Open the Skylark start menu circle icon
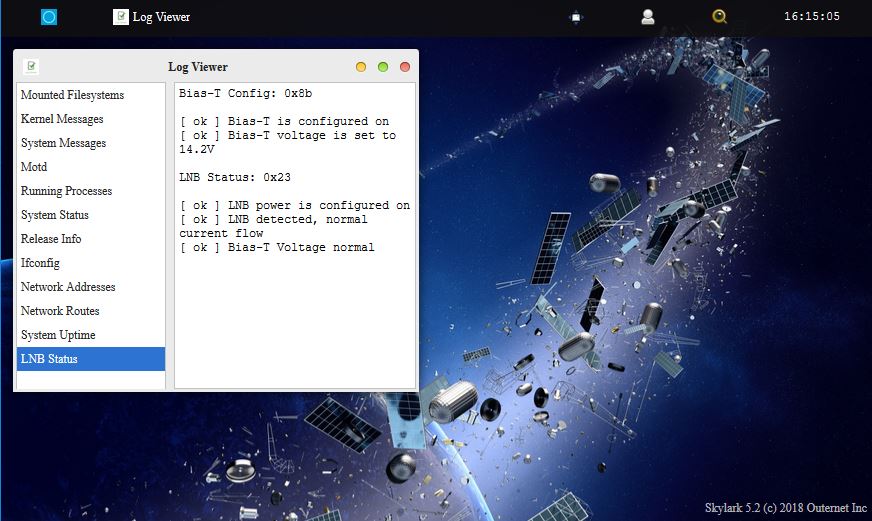The image size is (872, 521). point(49,17)
